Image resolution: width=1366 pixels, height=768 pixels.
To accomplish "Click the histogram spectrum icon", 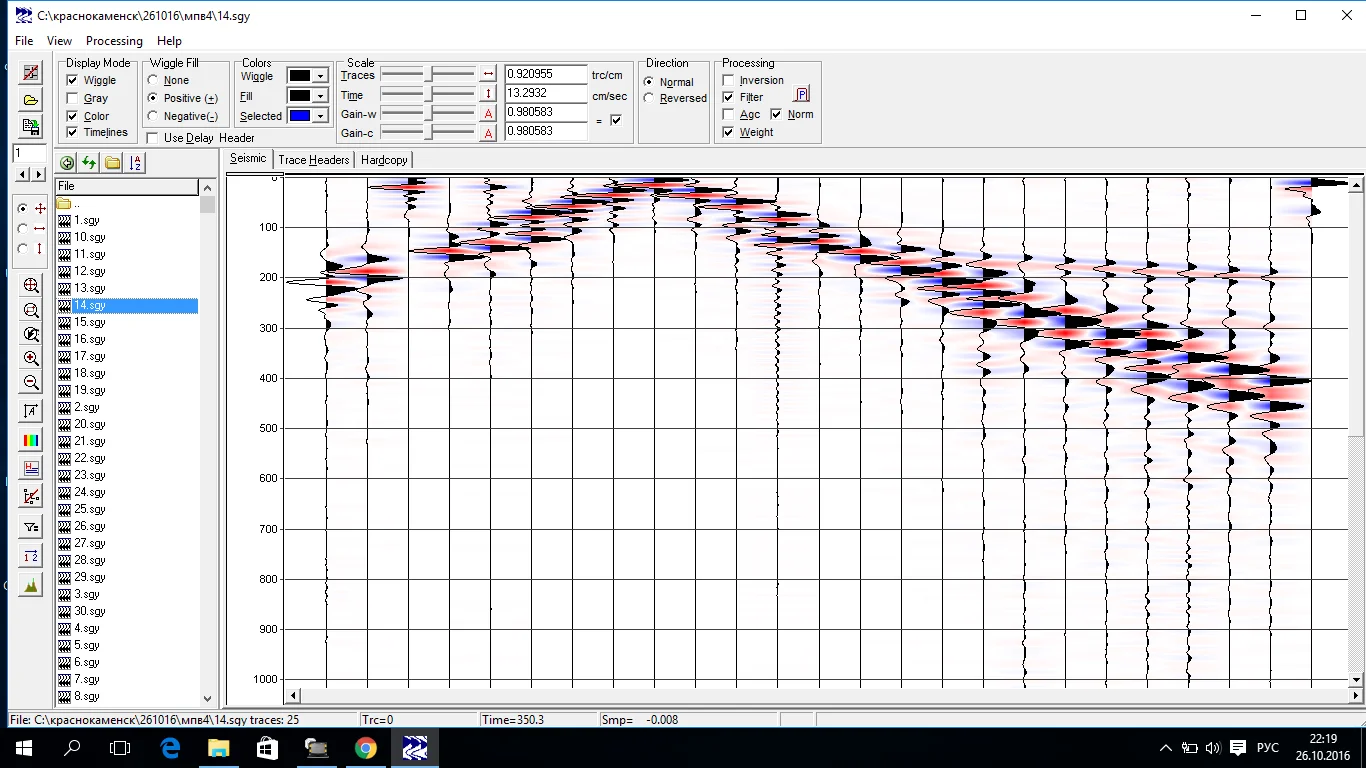I will click(31, 586).
